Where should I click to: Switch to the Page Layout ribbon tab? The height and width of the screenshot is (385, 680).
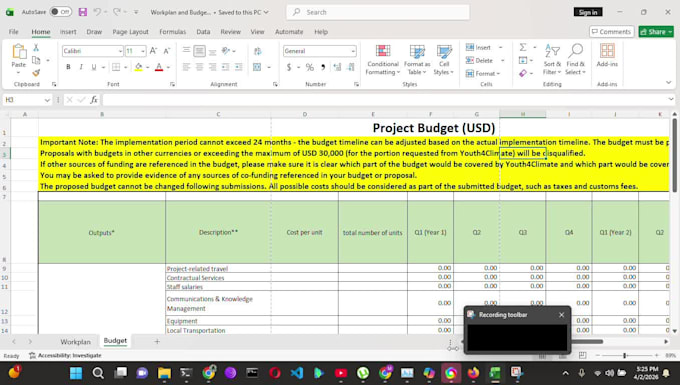click(x=130, y=32)
